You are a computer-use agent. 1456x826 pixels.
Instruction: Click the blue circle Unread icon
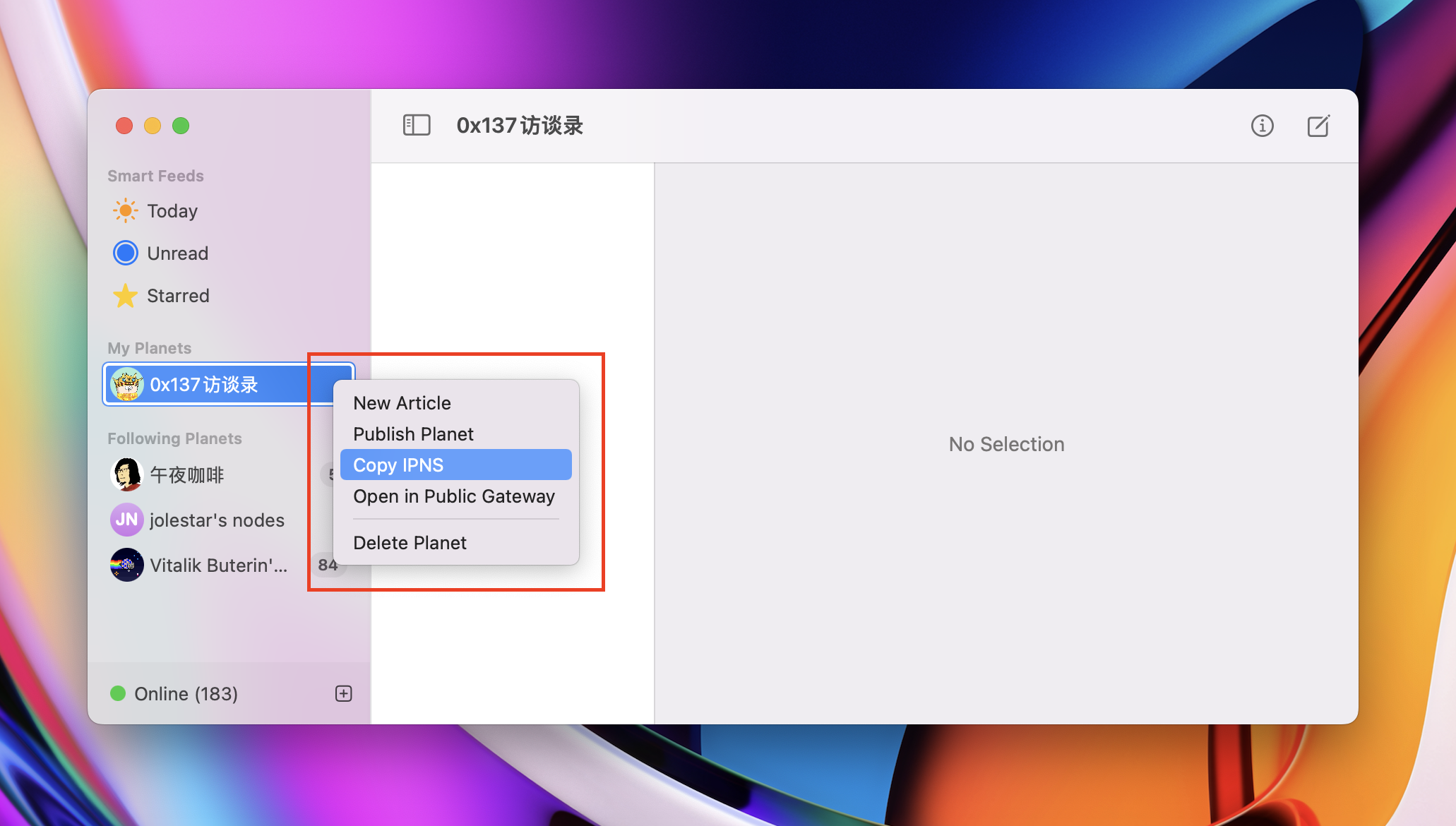point(126,253)
